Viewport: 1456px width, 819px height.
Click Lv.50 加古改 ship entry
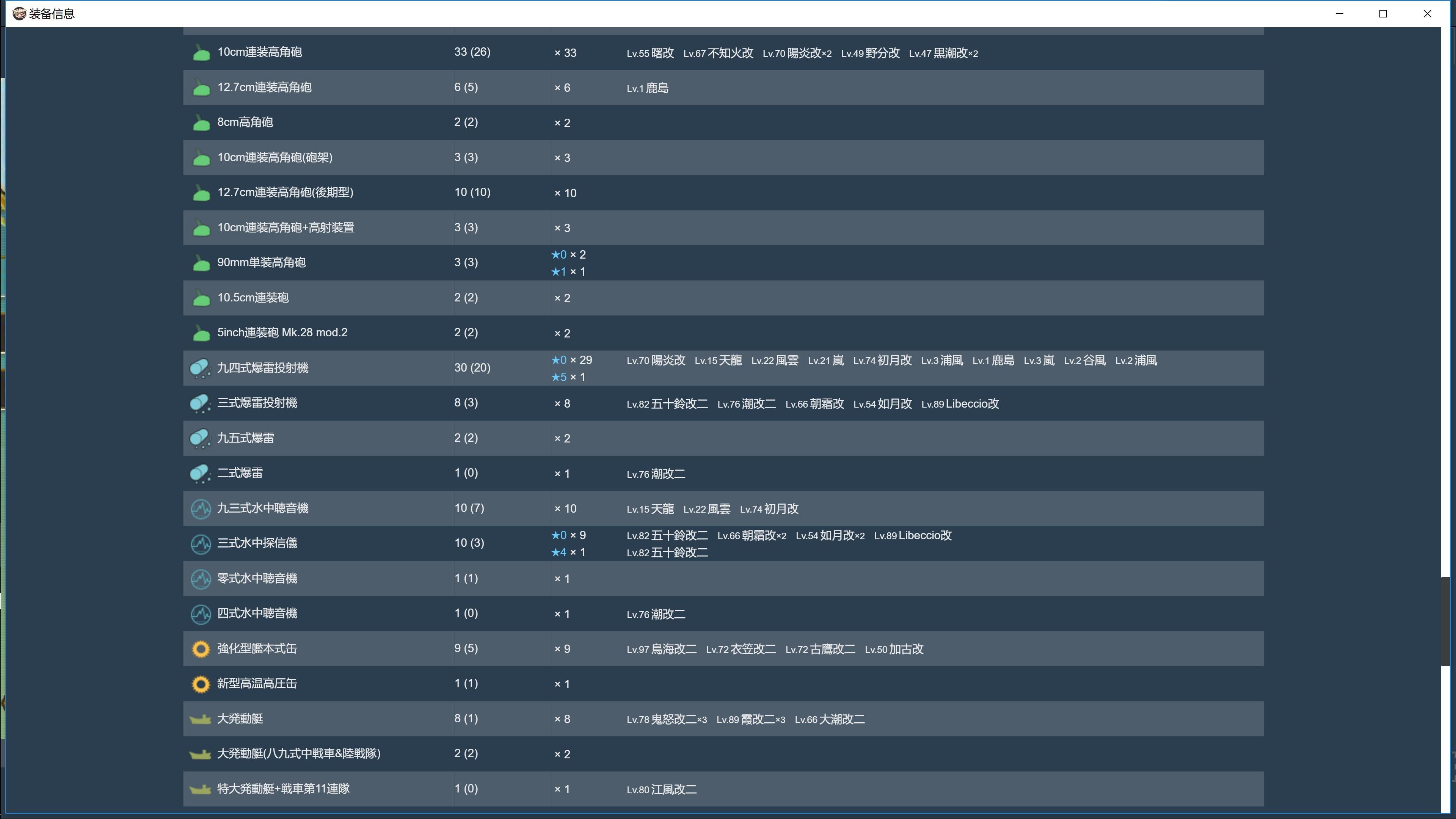click(x=894, y=650)
